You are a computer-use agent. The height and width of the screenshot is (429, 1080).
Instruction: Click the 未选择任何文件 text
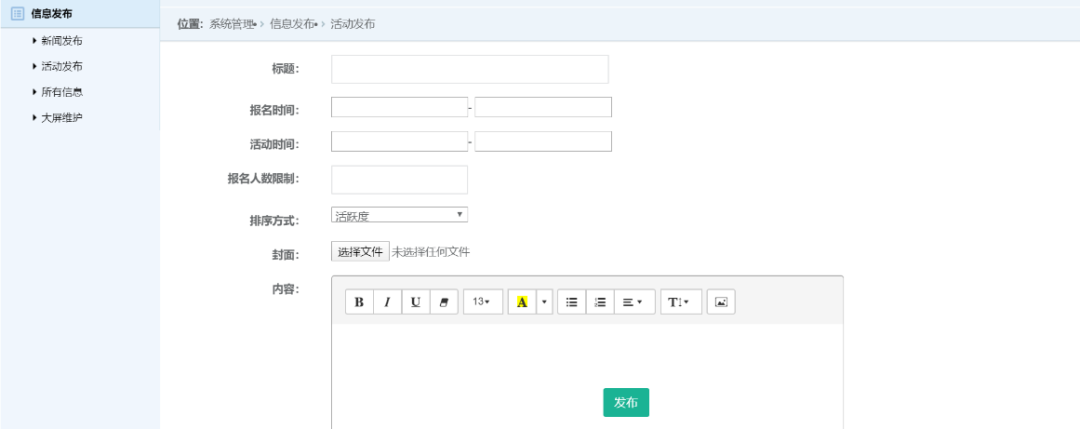[431, 252]
